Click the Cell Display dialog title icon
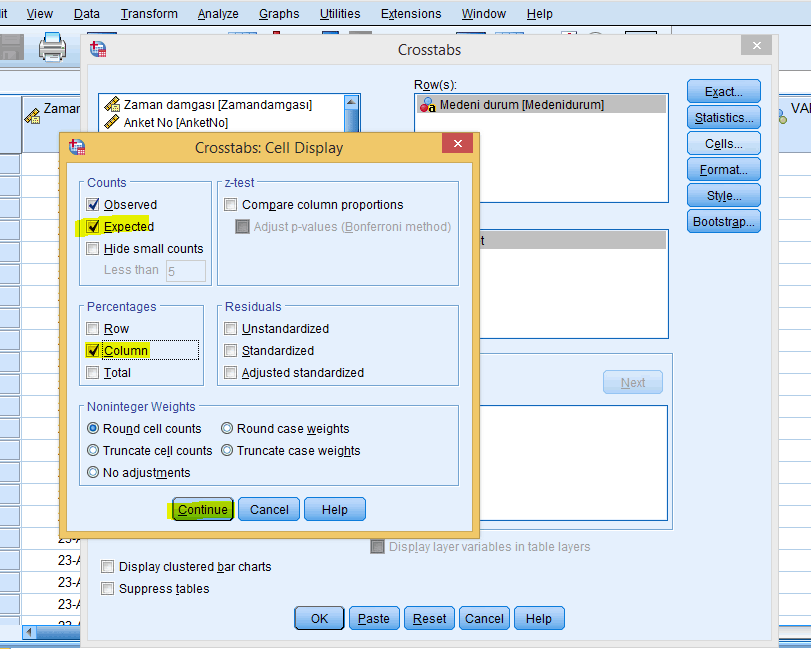The height and width of the screenshot is (649, 811). [x=77, y=147]
